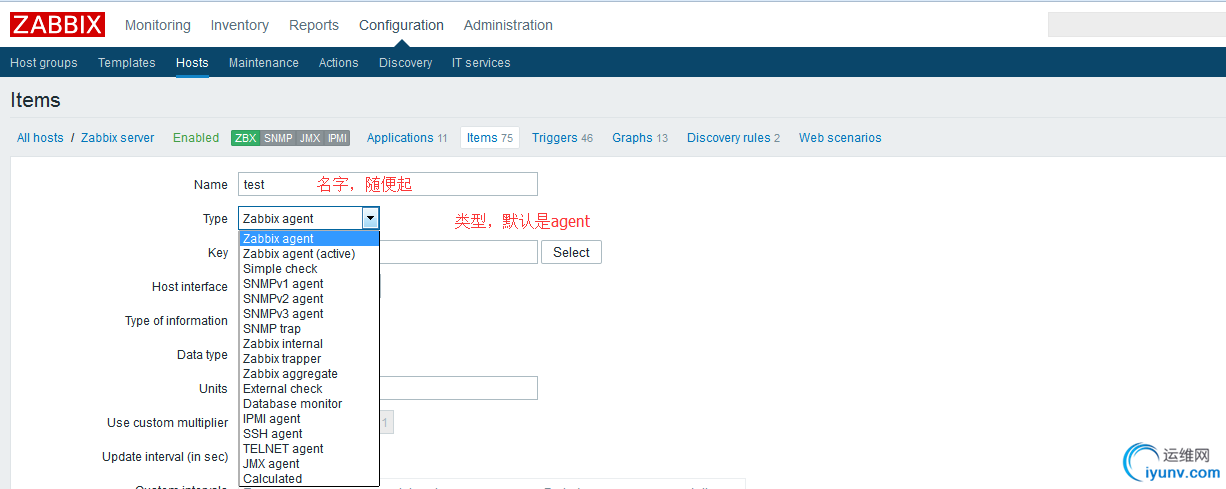This screenshot has width=1226, height=489.
Task: Click the Enabled status link
Action: tap(196, 138)
